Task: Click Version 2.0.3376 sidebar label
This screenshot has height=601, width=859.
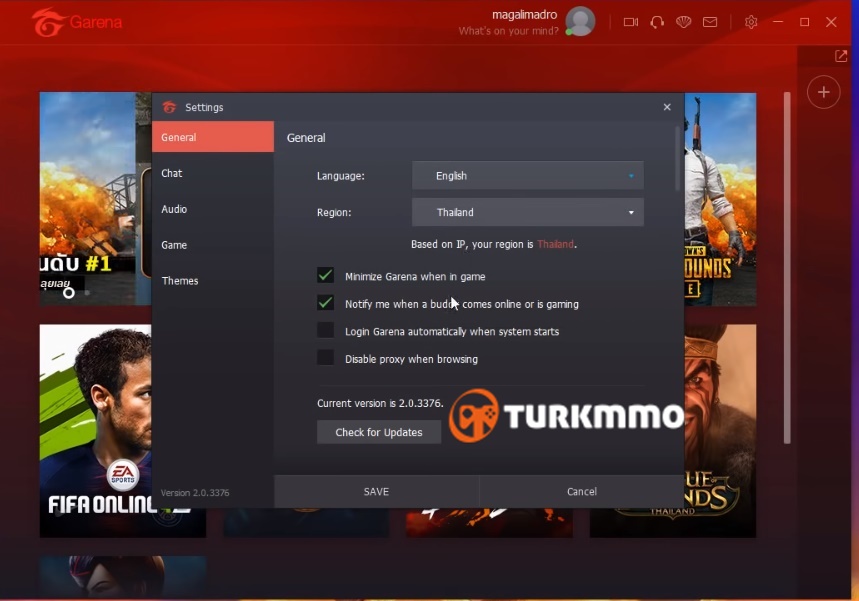Action: coord(195,493)
